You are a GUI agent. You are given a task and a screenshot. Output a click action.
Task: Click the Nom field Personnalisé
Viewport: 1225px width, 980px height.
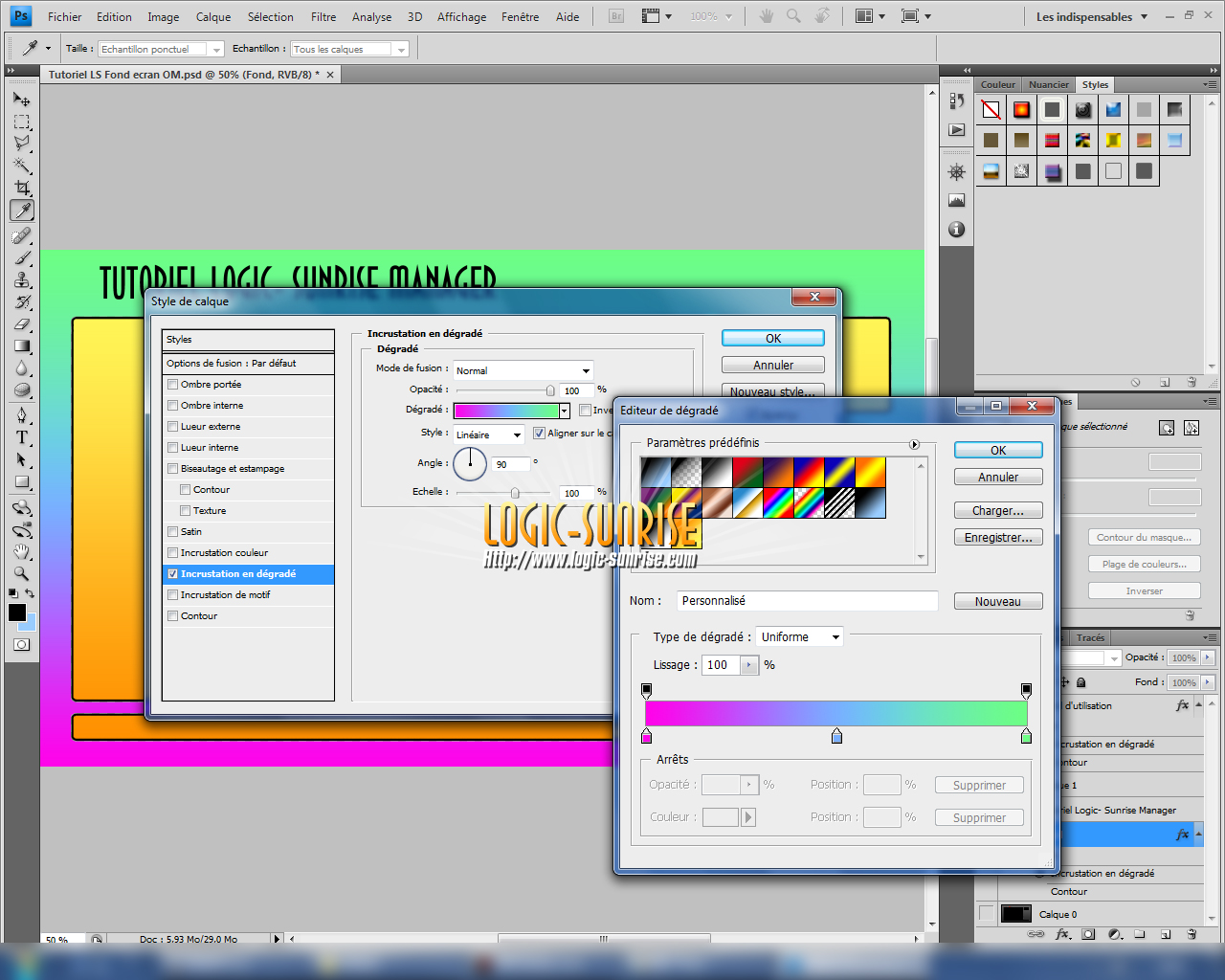pyautogui.click(x=807, y=601)
